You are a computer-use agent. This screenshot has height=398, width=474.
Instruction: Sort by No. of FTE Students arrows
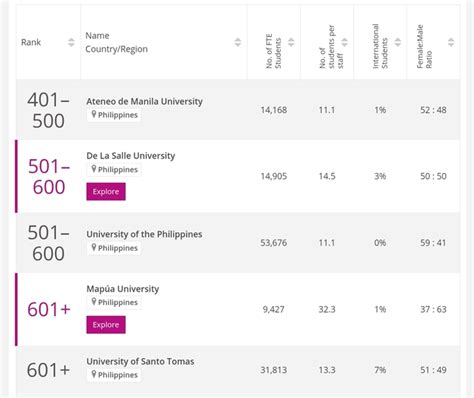click(291, 42)
